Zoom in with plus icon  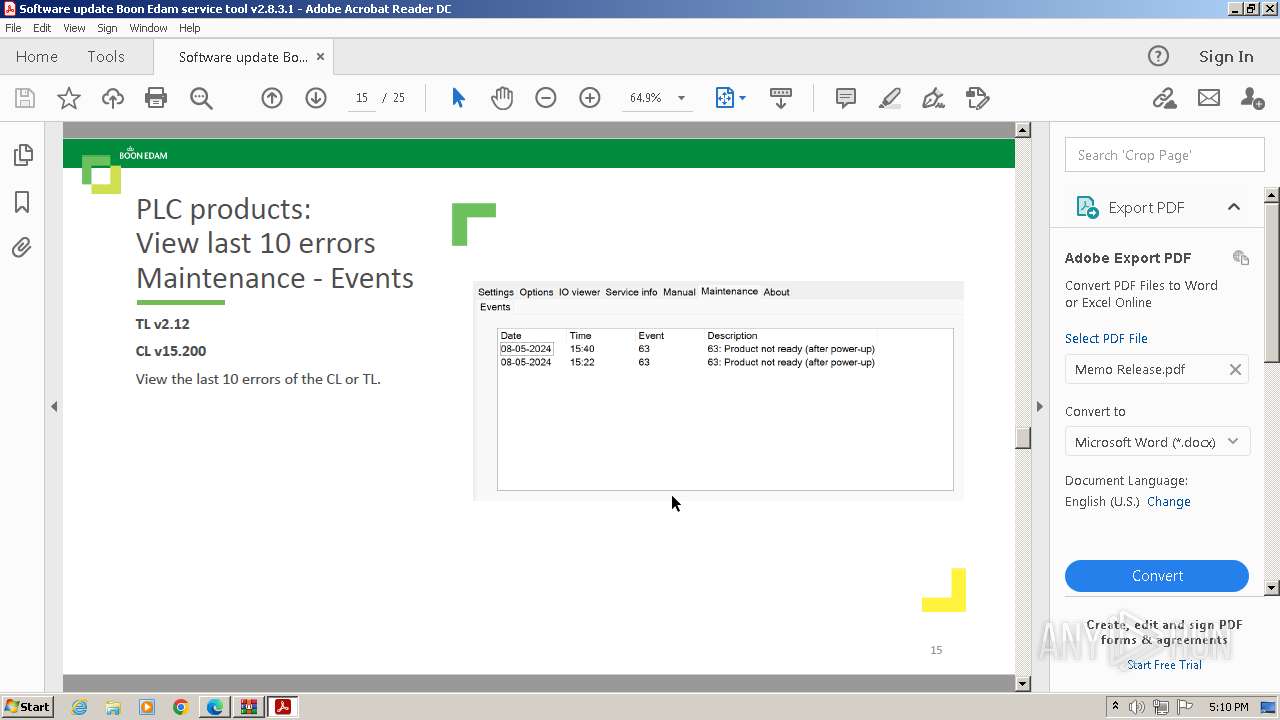590,98
